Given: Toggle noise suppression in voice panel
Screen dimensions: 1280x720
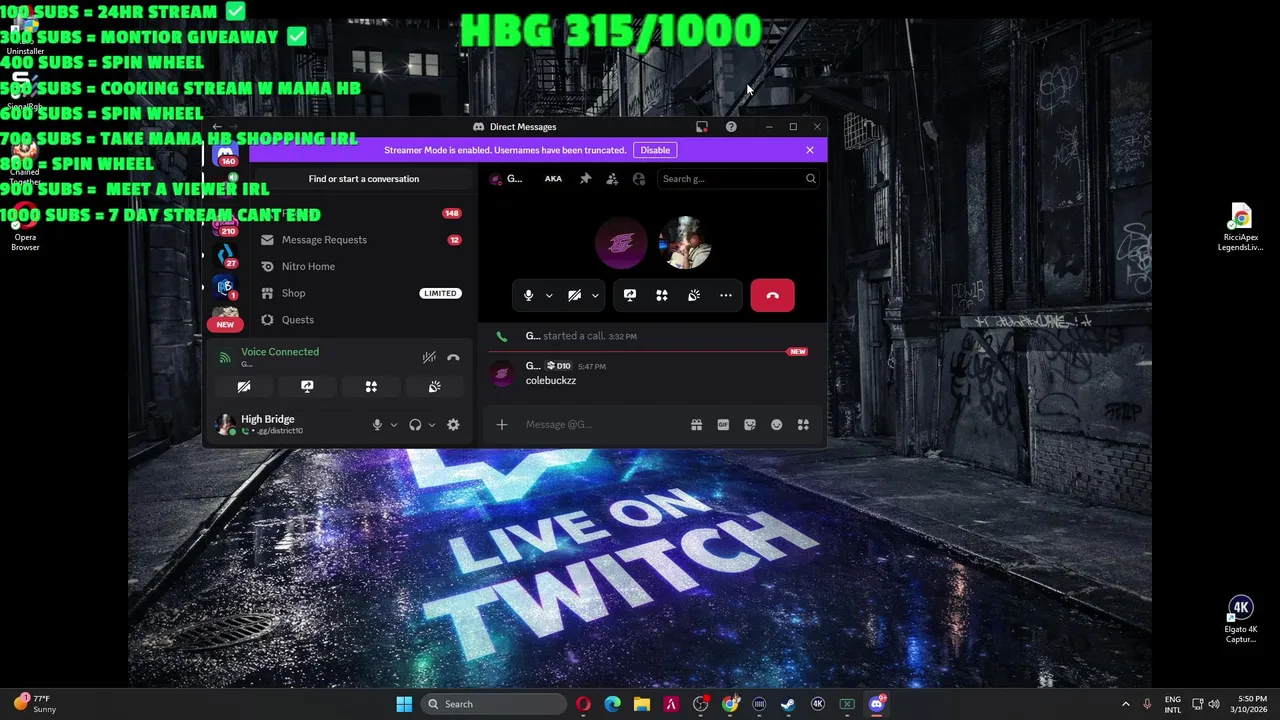Looking at the screenshot, I should [x=429, y=358].
